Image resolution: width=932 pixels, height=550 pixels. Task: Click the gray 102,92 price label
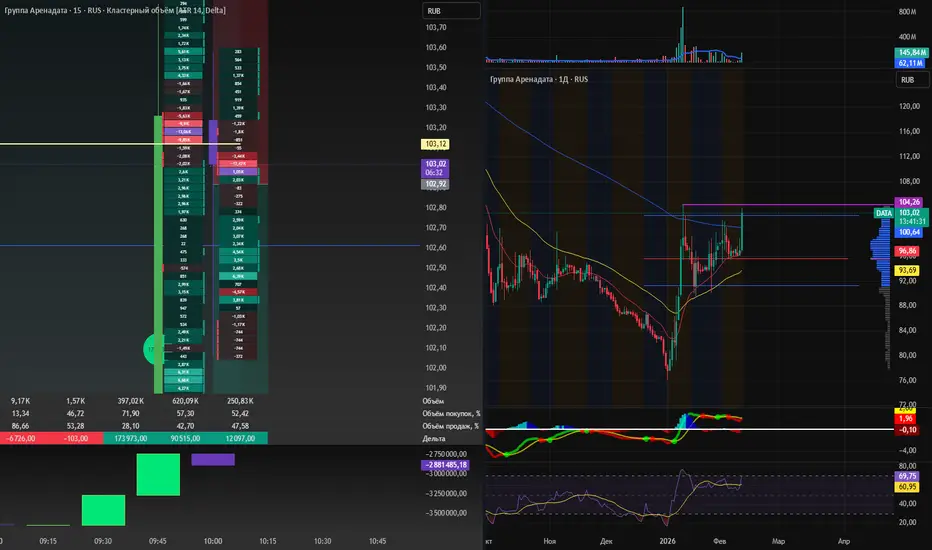(x=435, y=184)
